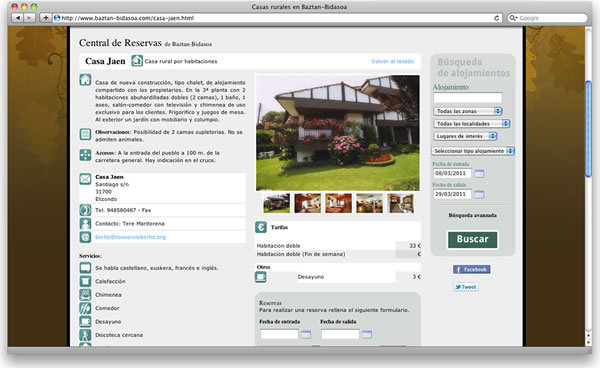Click 'Contacto: Tere Maritorena' text
Screen dimensions: 600x368
130,223
